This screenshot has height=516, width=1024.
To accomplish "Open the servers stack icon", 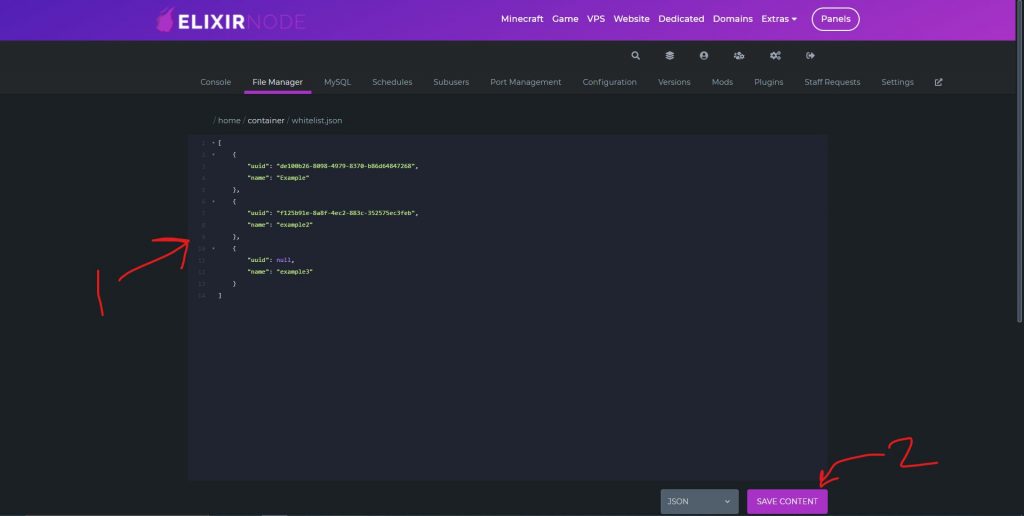I will click(669, 56).
